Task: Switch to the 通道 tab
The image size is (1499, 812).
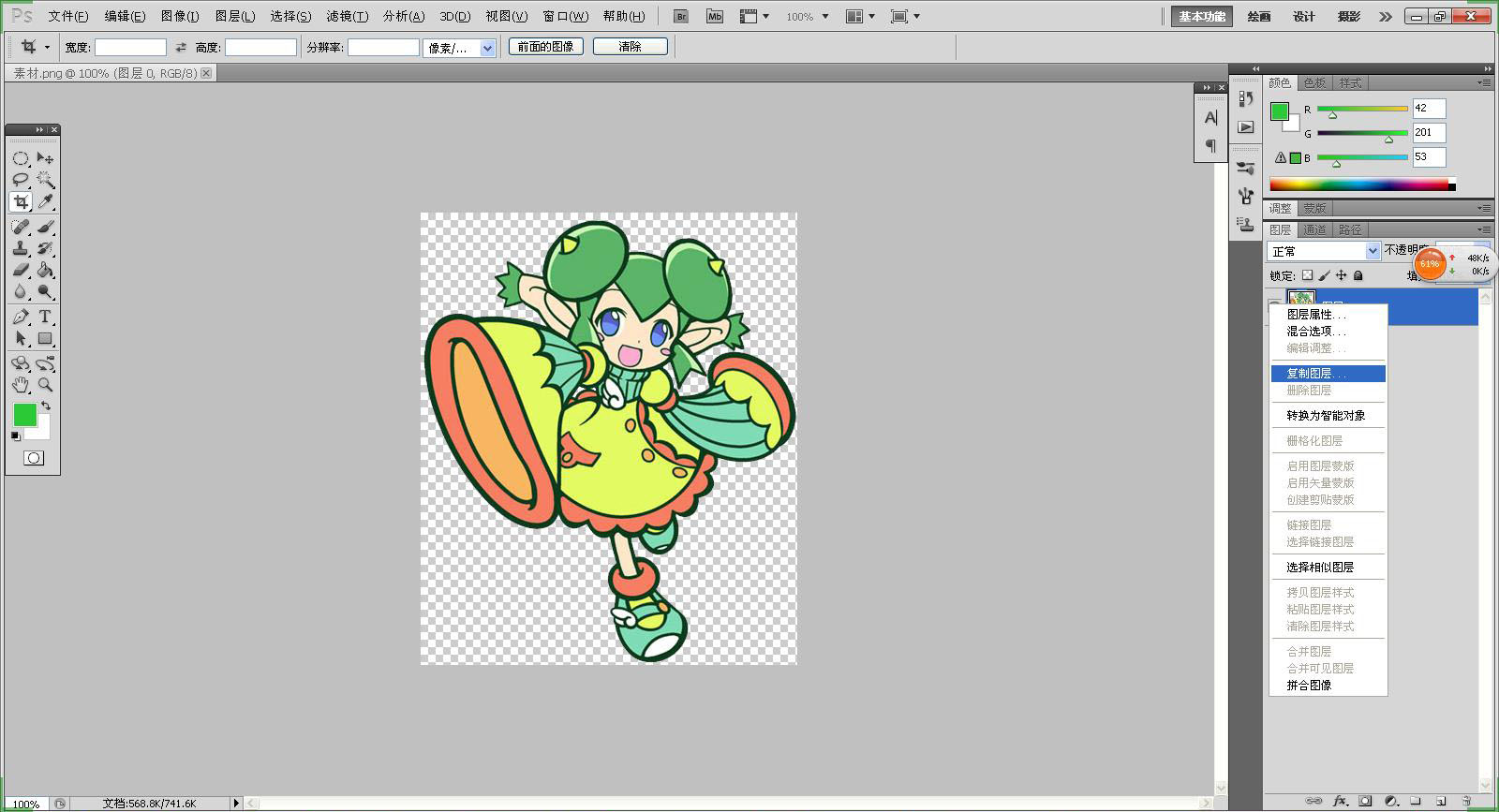Action: pos(1314,229)
